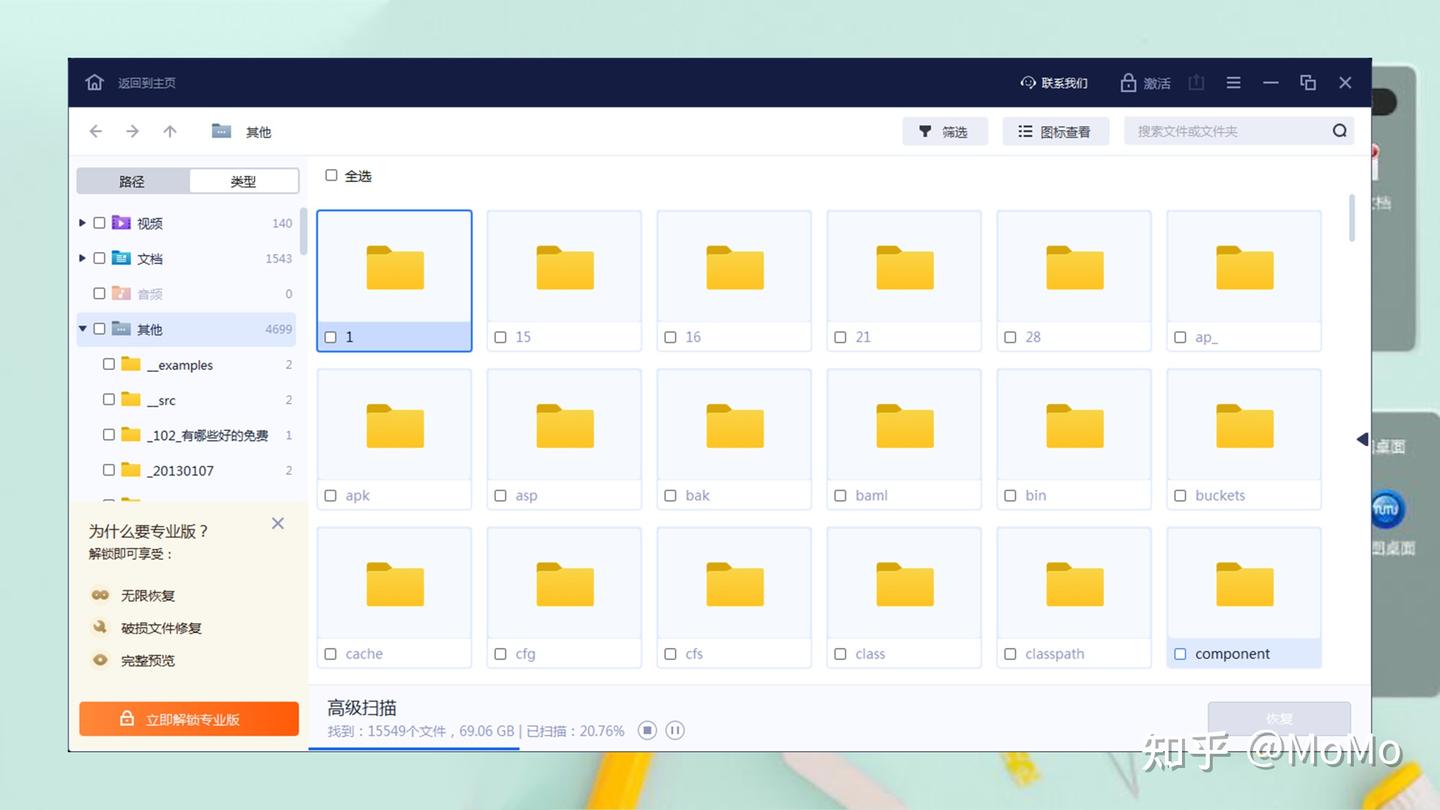The height and width of the screenshot is (810, 1440).
Task: Check the _20130107 folder checkbox
Action: (x=109, y=469)
